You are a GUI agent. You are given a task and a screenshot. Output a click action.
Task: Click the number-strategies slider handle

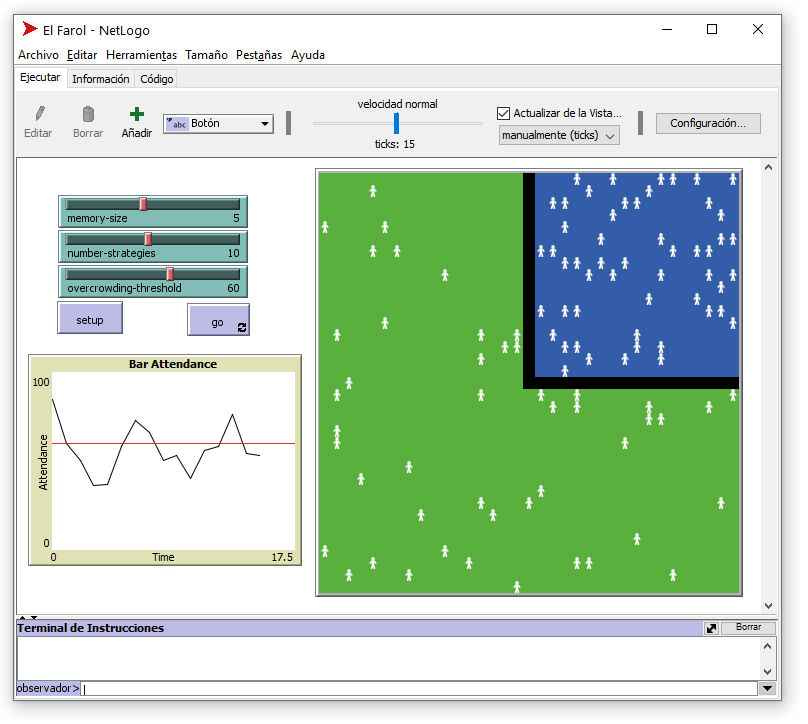tap(148, 239)
